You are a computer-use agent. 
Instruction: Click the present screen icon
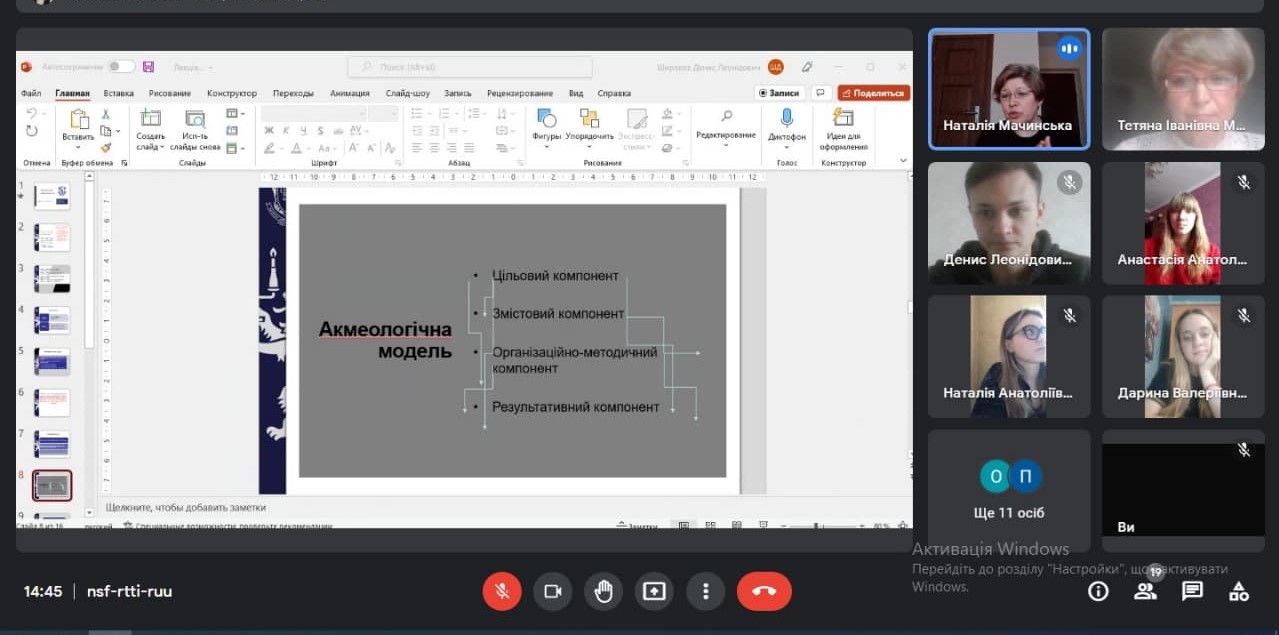tap(654, 591)
